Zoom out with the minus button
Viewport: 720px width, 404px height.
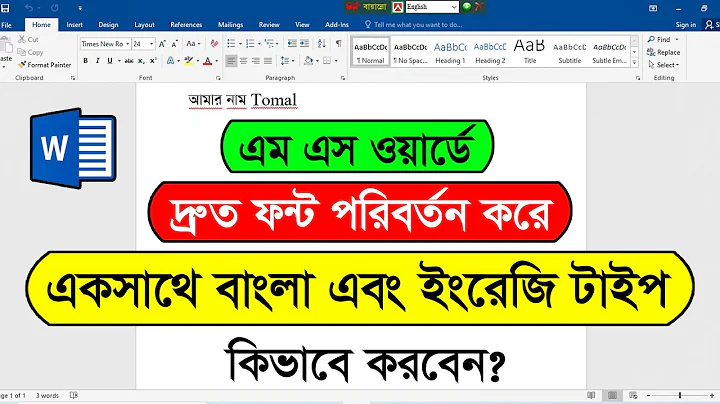coord(648,395)
